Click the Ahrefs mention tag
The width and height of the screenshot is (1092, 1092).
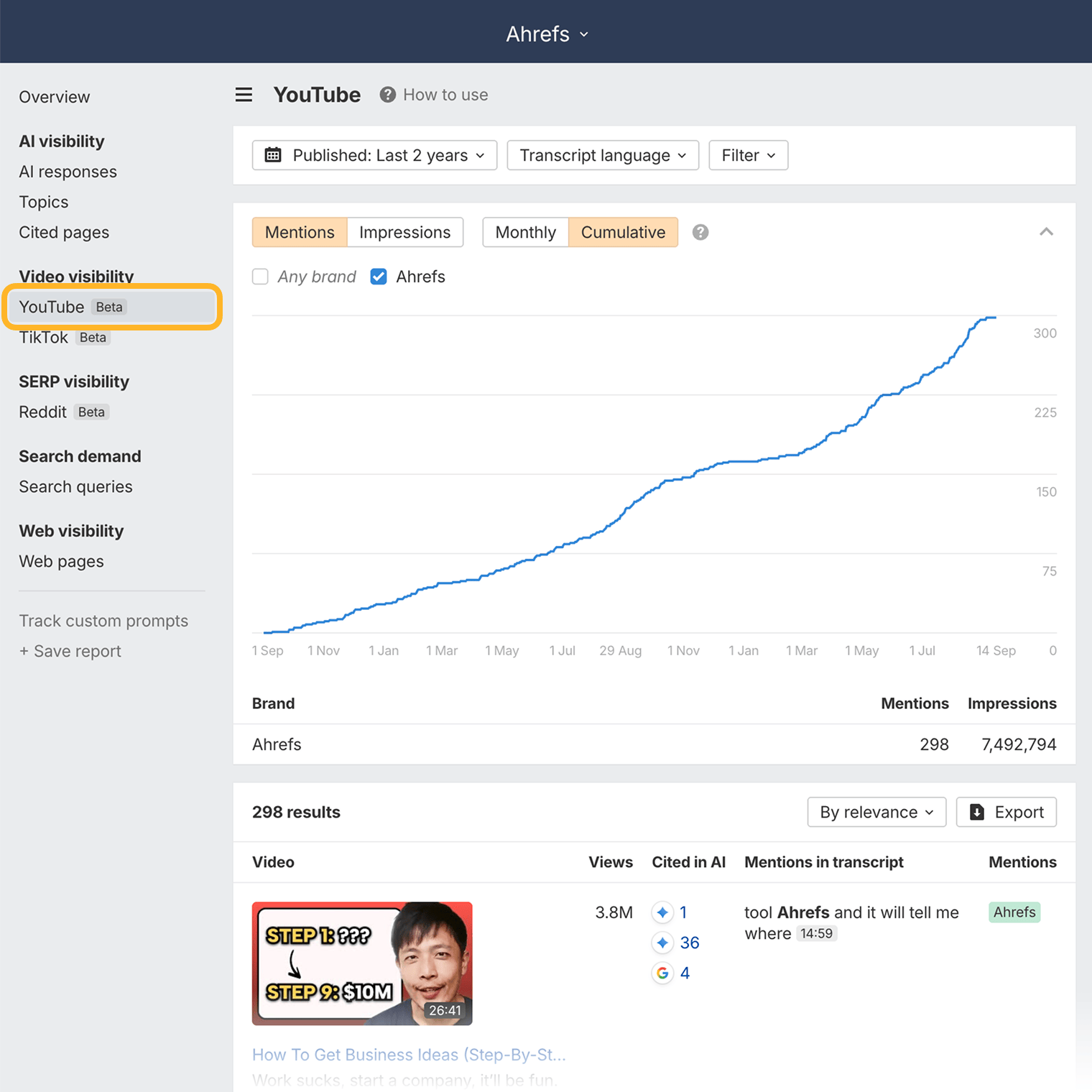pos(1014,912)
